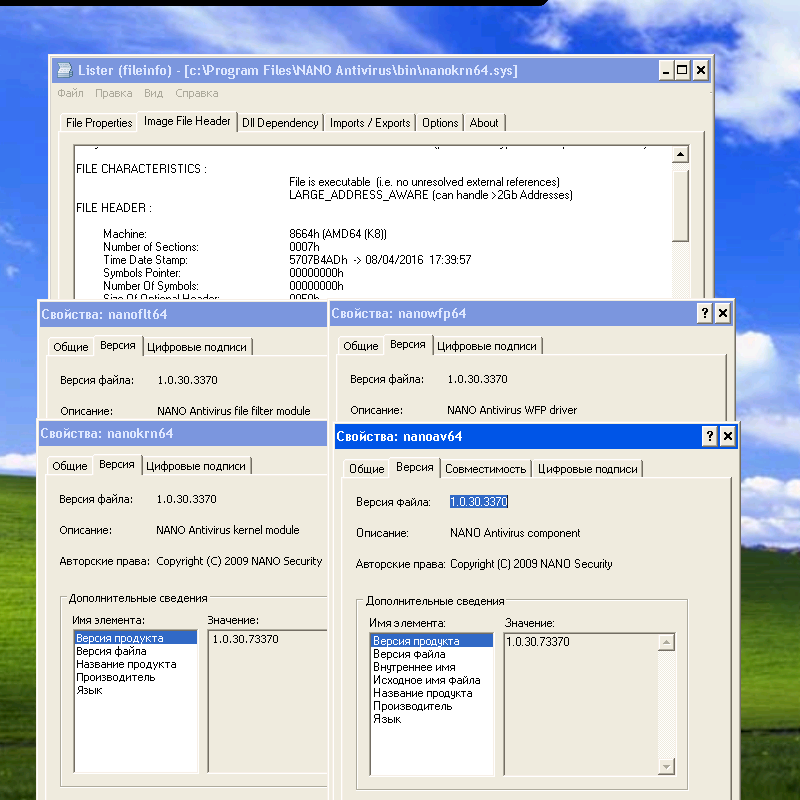This screenshot has width=800, height=800.
Task: Close the nanoav64 properties dialog
Action: click(728, 436)
